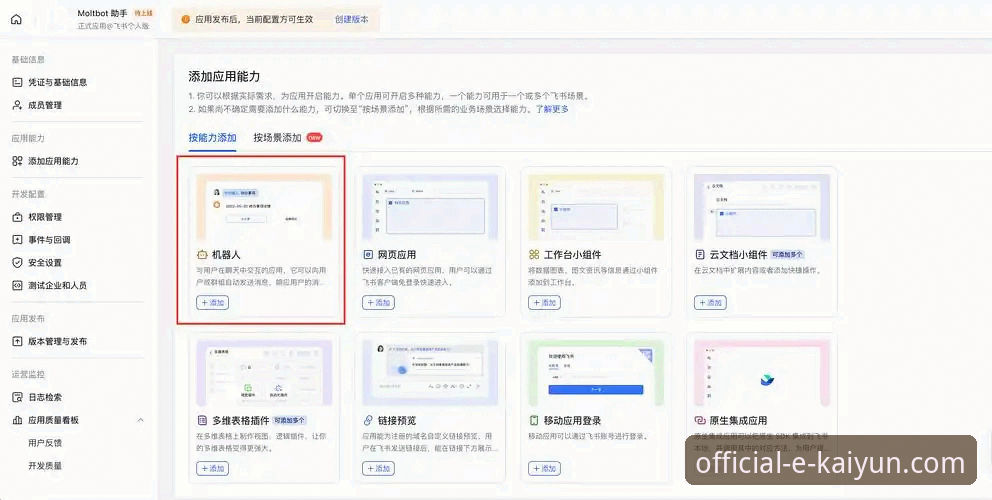Click the 添加应用能力 grid icon
The image size is (992, 500).
pyautogui.click(x=17, y=161)
